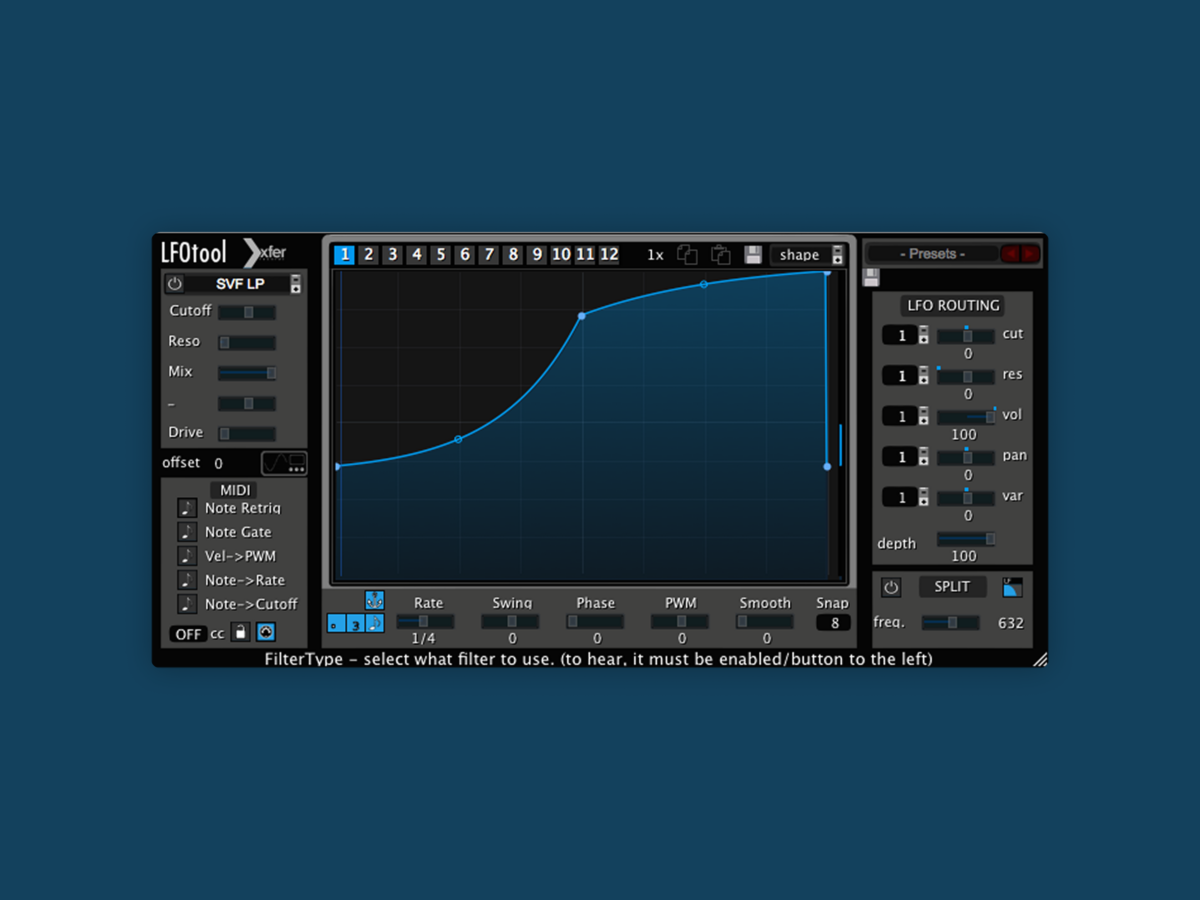The width and height of the screenshot is (1200, 900).
Task: Click the OFF cc selector button
Action: point(188,634)
